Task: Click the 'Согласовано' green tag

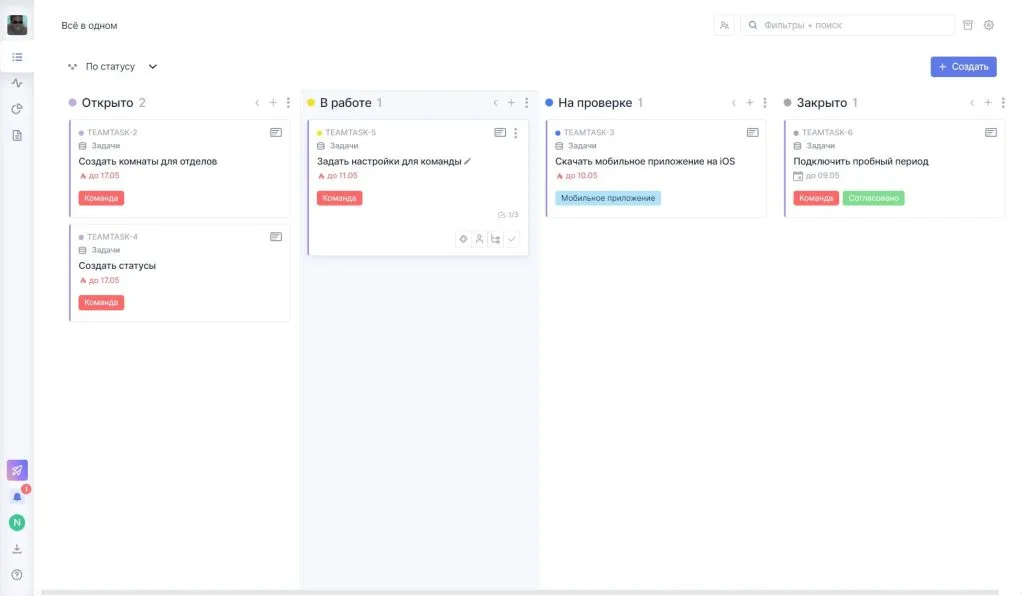Action: pyautogui.click(x=873, y=198)
